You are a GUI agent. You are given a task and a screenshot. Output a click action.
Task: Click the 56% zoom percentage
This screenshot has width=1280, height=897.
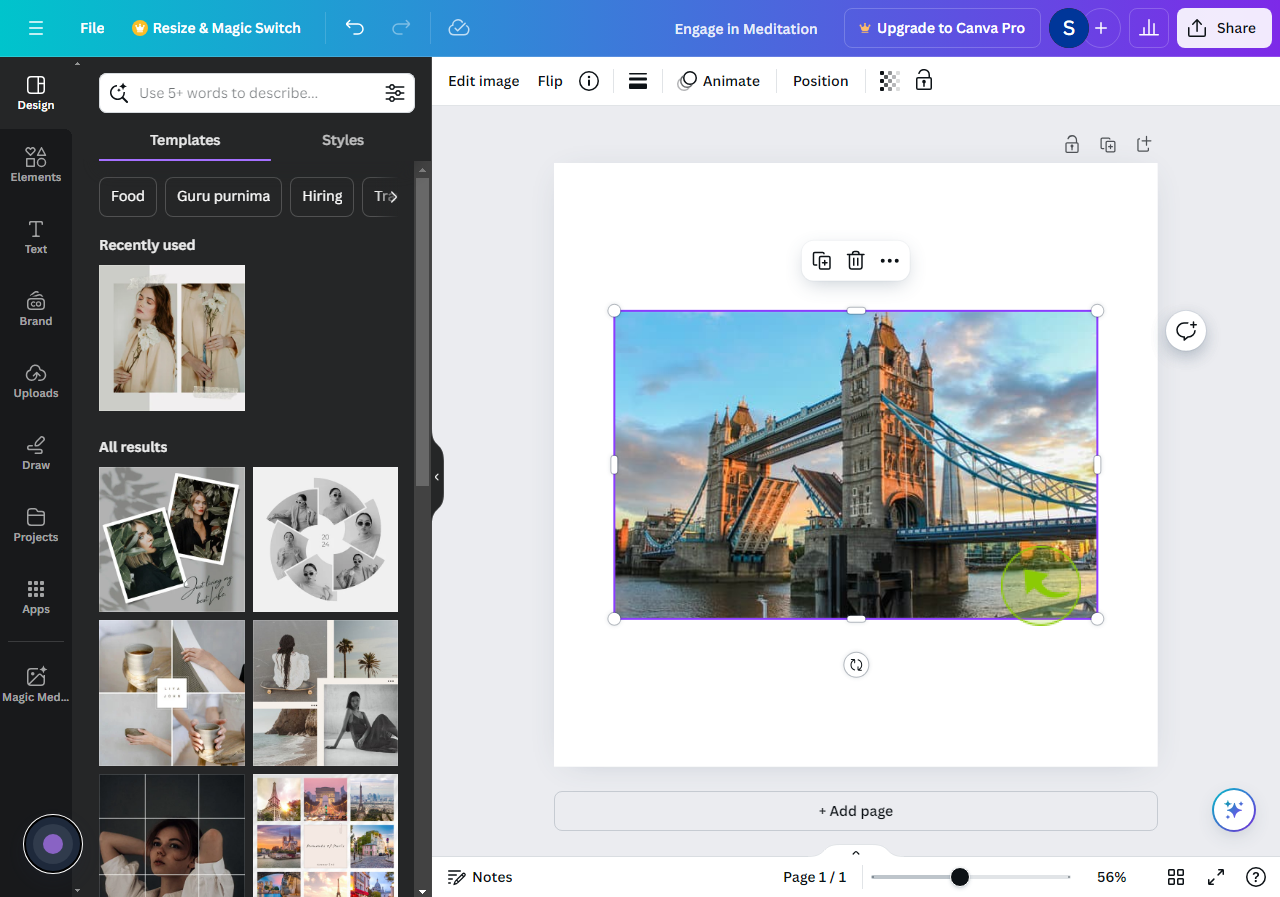pos(1111,877)
